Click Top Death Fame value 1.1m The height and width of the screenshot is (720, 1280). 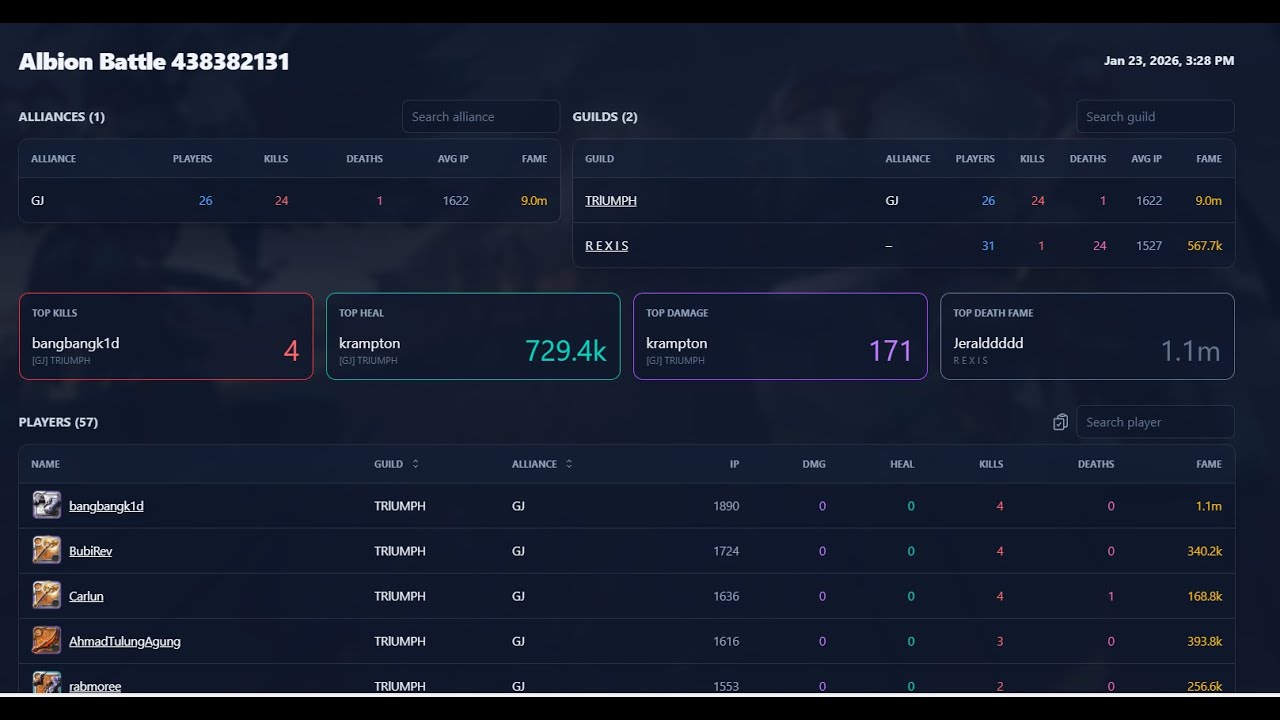tap(1190, 351)
